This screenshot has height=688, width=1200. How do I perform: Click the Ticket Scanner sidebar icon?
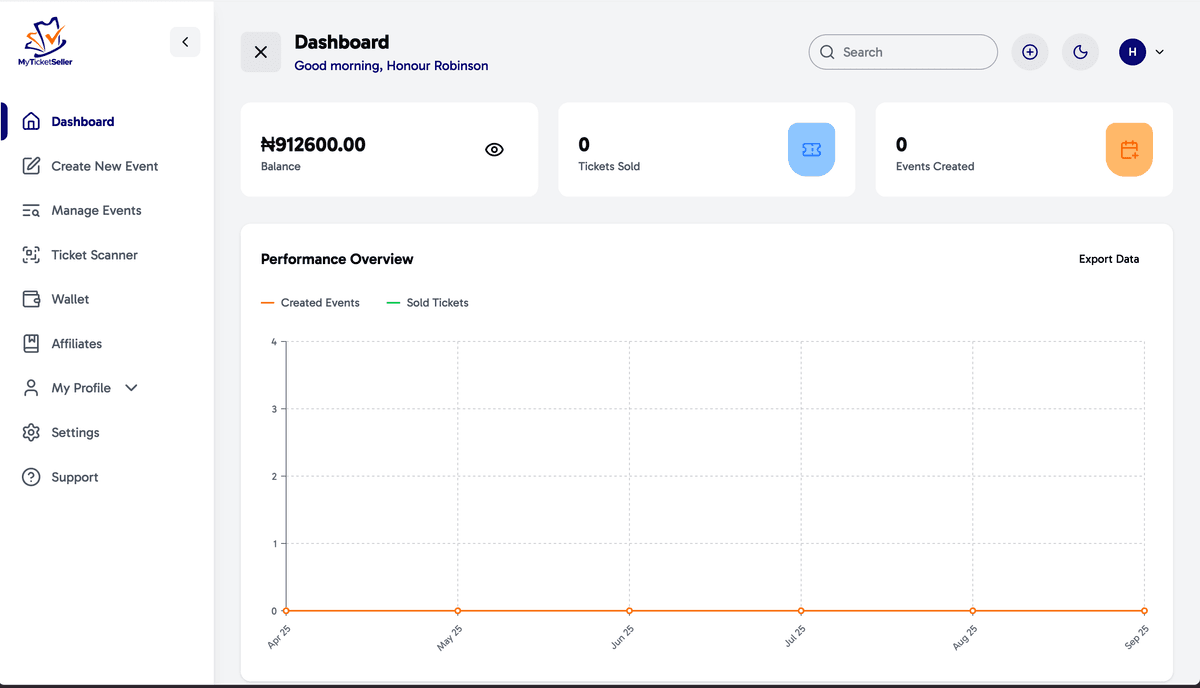[31, 255]
